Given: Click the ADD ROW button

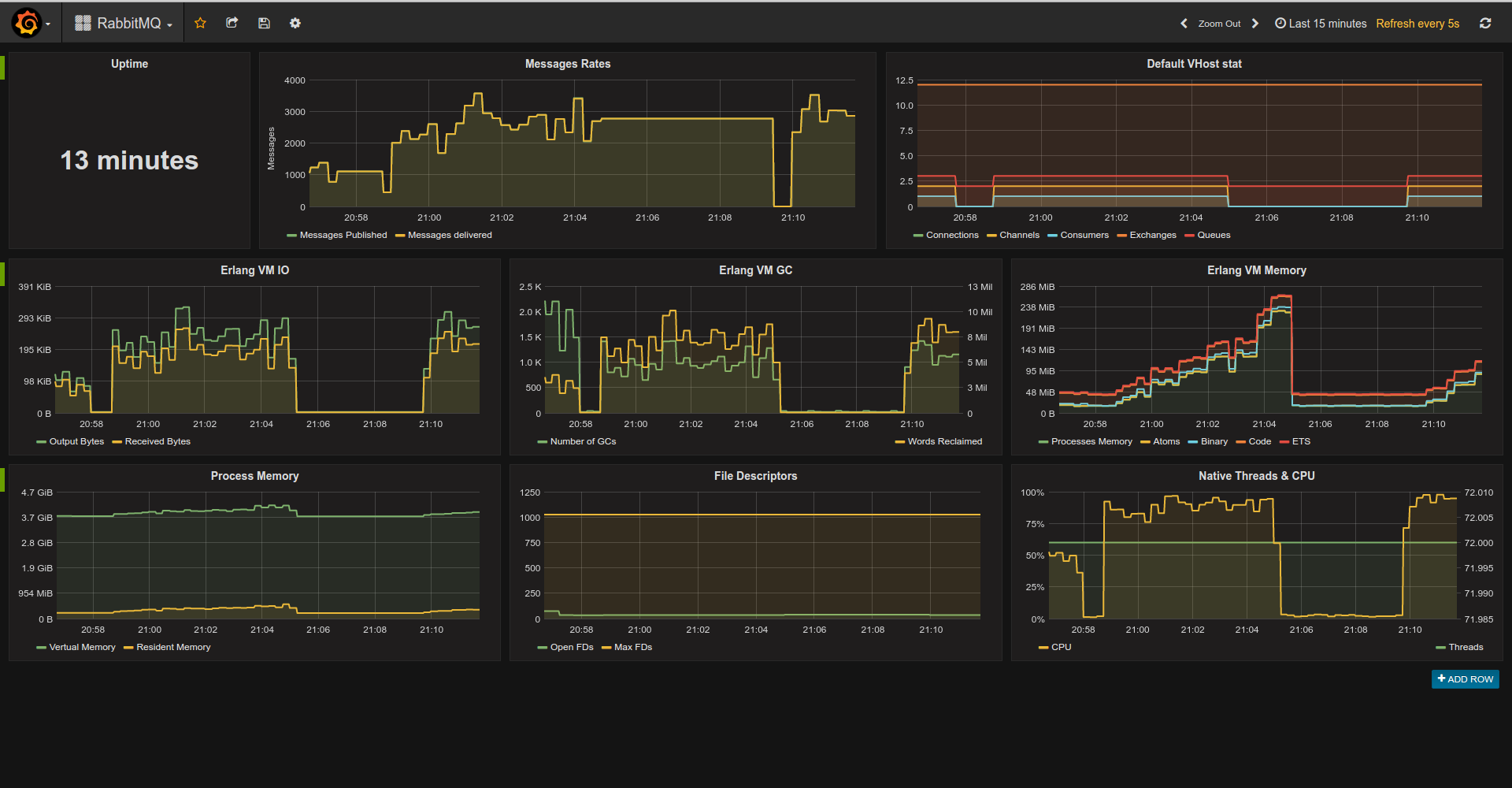Looking at the screenshot, I should [1465, 678].
